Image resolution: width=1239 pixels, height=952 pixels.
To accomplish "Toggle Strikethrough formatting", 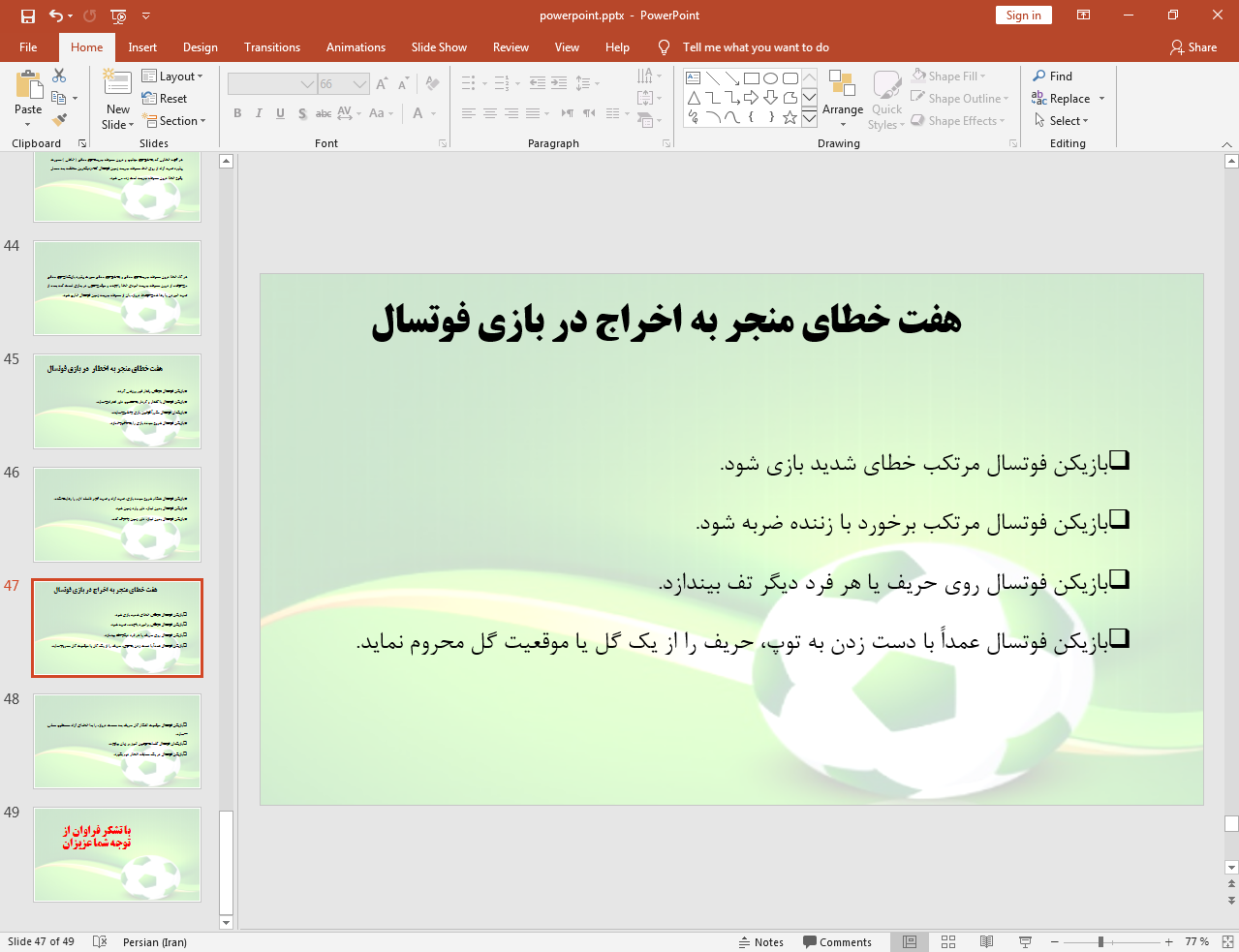I will [x=324, y=113].
